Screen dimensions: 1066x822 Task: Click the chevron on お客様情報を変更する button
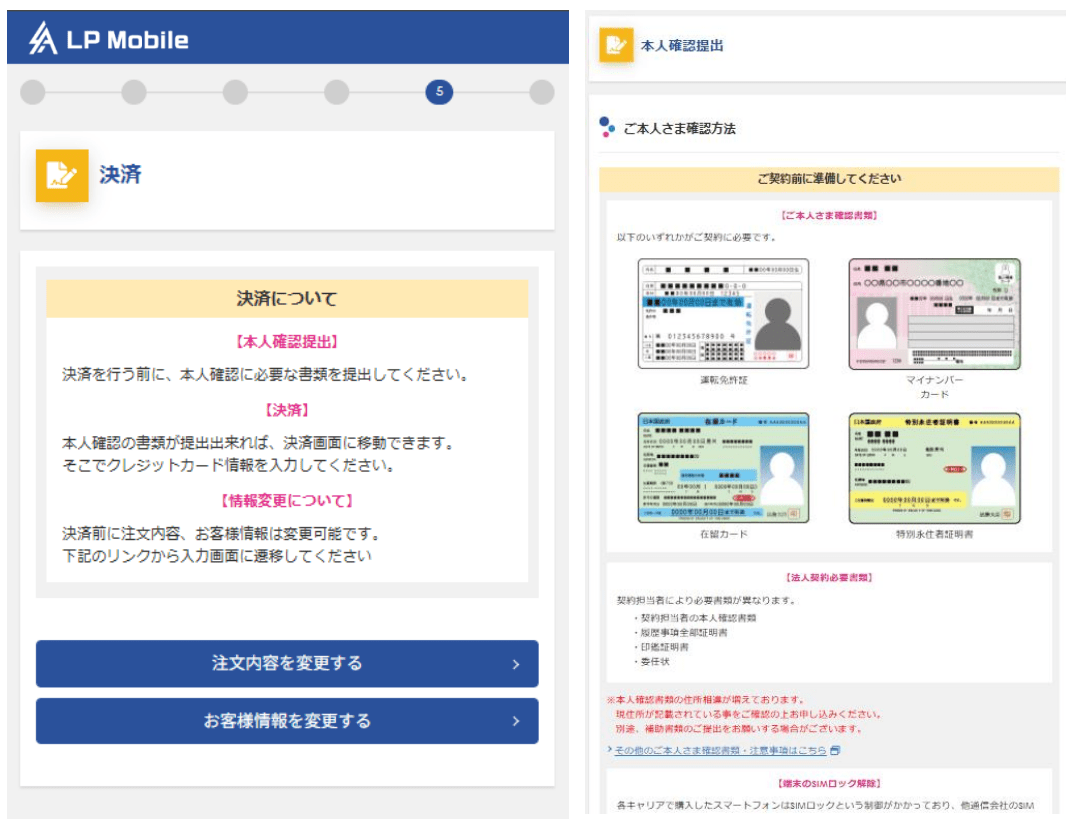pyautogui.click(x=515, y=721)
